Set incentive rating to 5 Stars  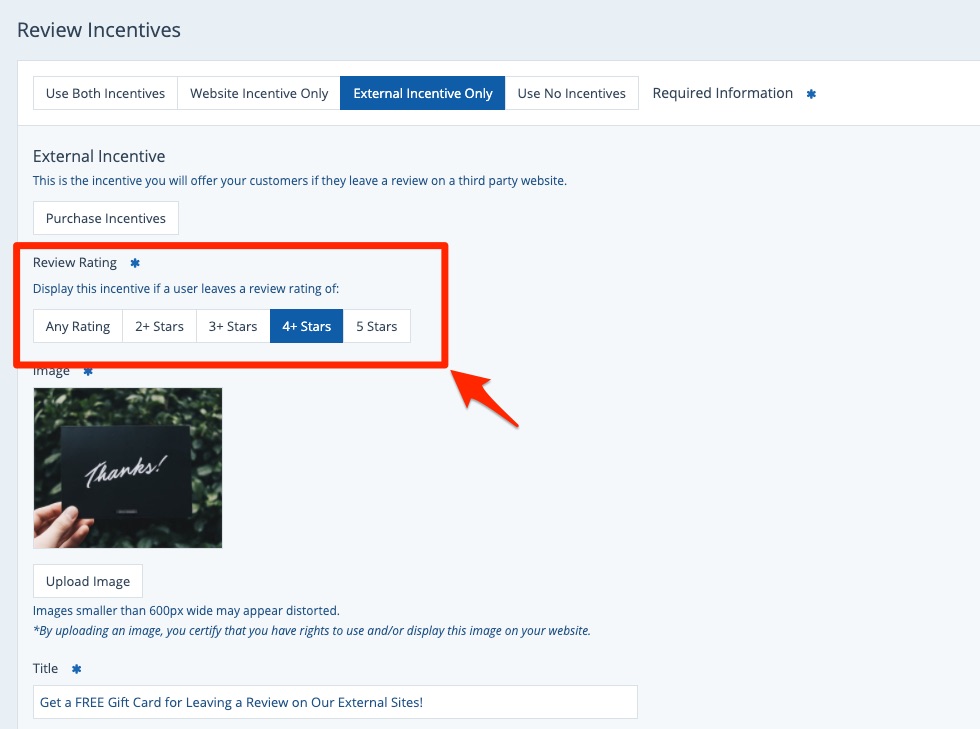pos(376,326)
